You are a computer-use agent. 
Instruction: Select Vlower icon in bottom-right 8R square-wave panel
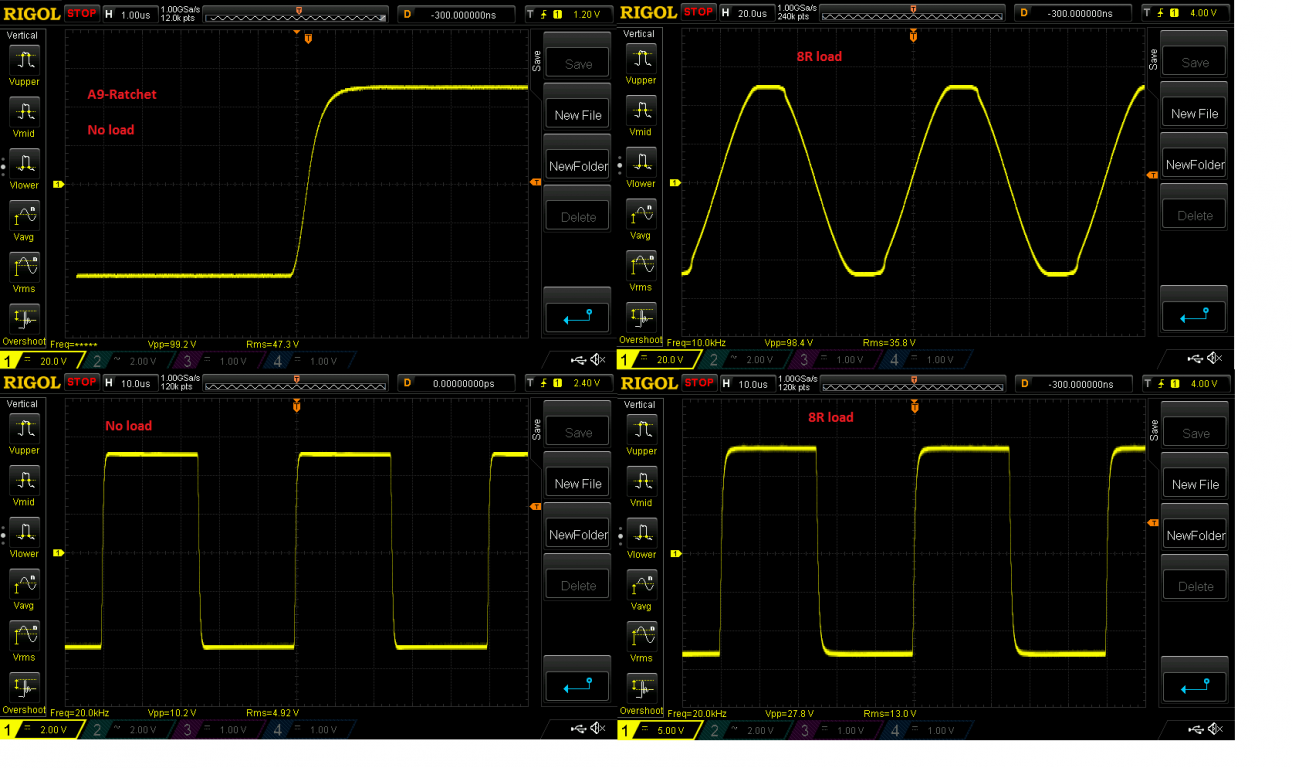pos(640,532)
